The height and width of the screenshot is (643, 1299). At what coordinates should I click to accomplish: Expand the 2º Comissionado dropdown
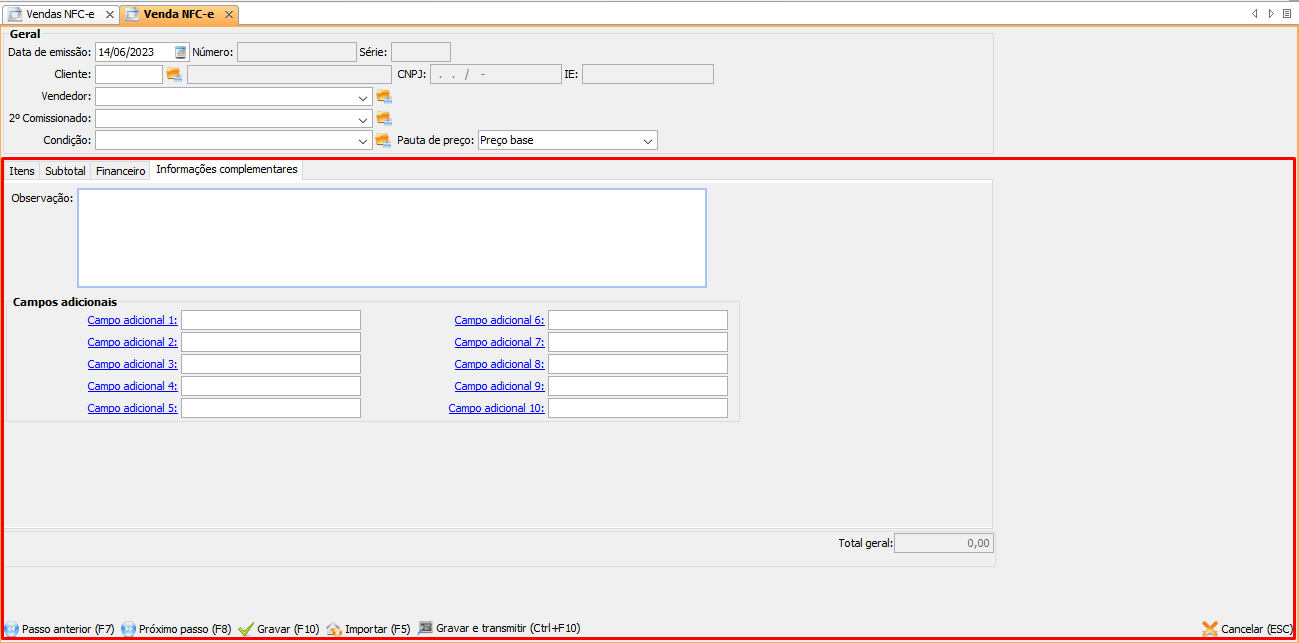click(363, 119)
